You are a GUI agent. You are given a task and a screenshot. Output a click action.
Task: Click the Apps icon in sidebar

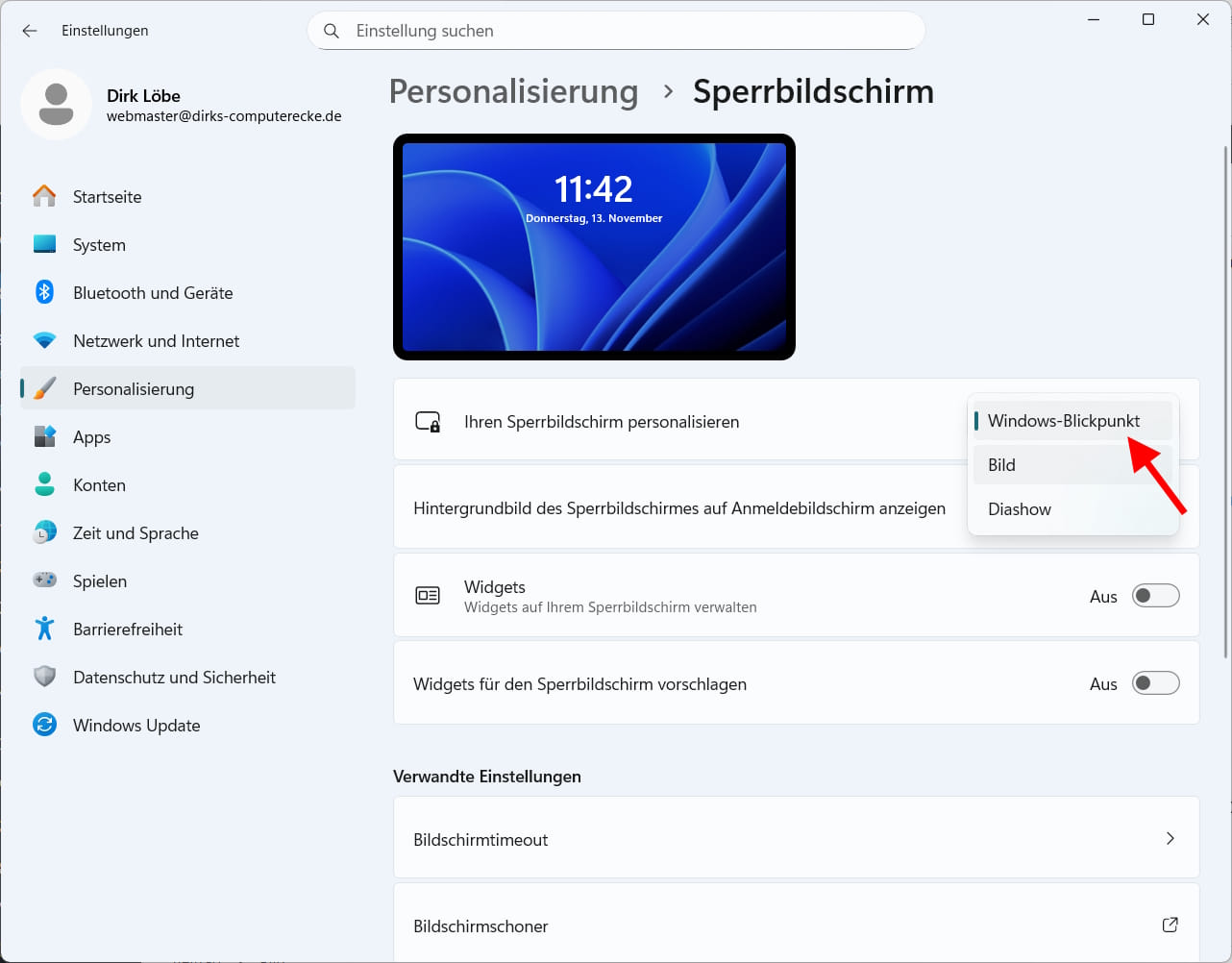(44, 436)
